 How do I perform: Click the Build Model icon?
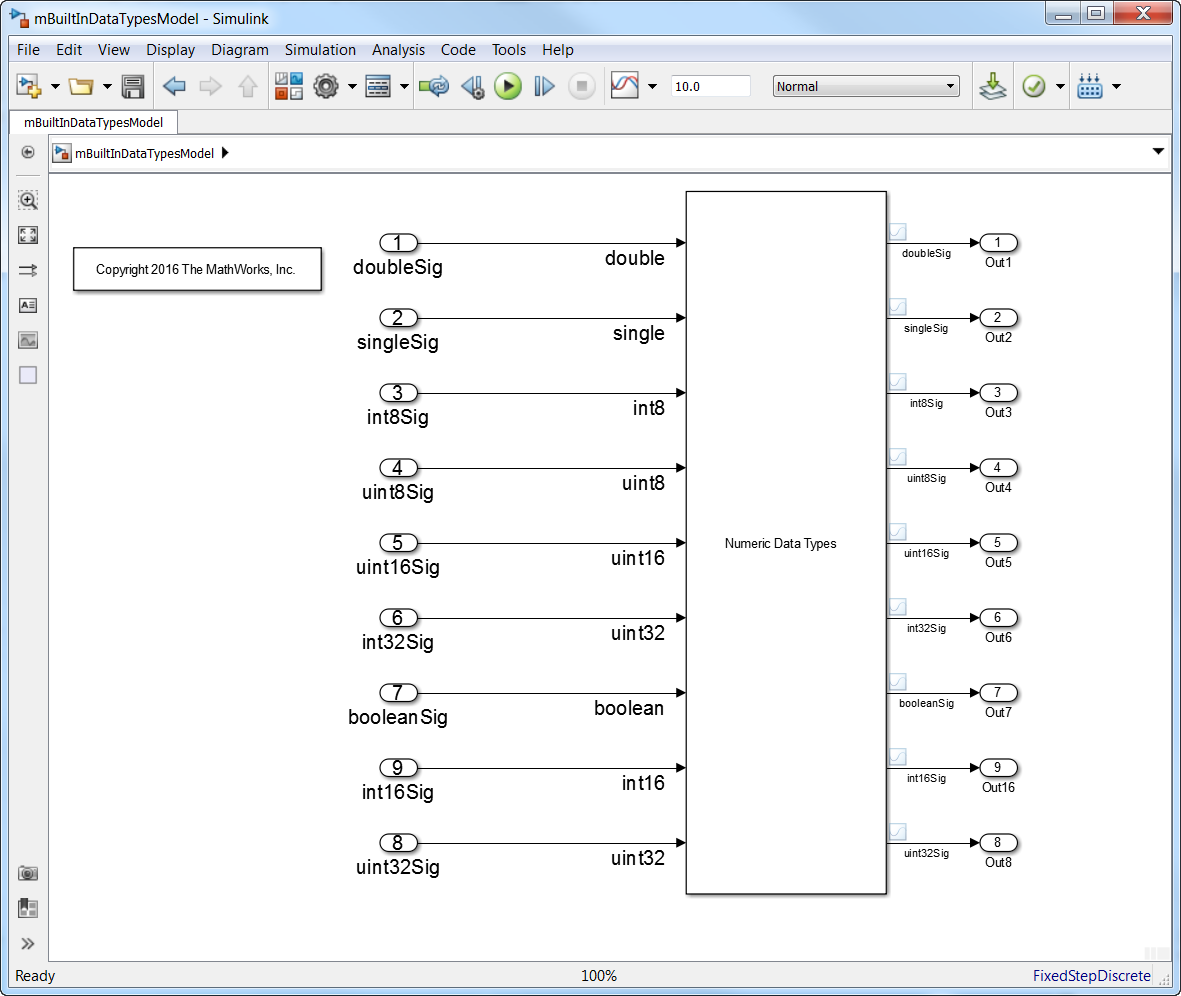(992, 87)
